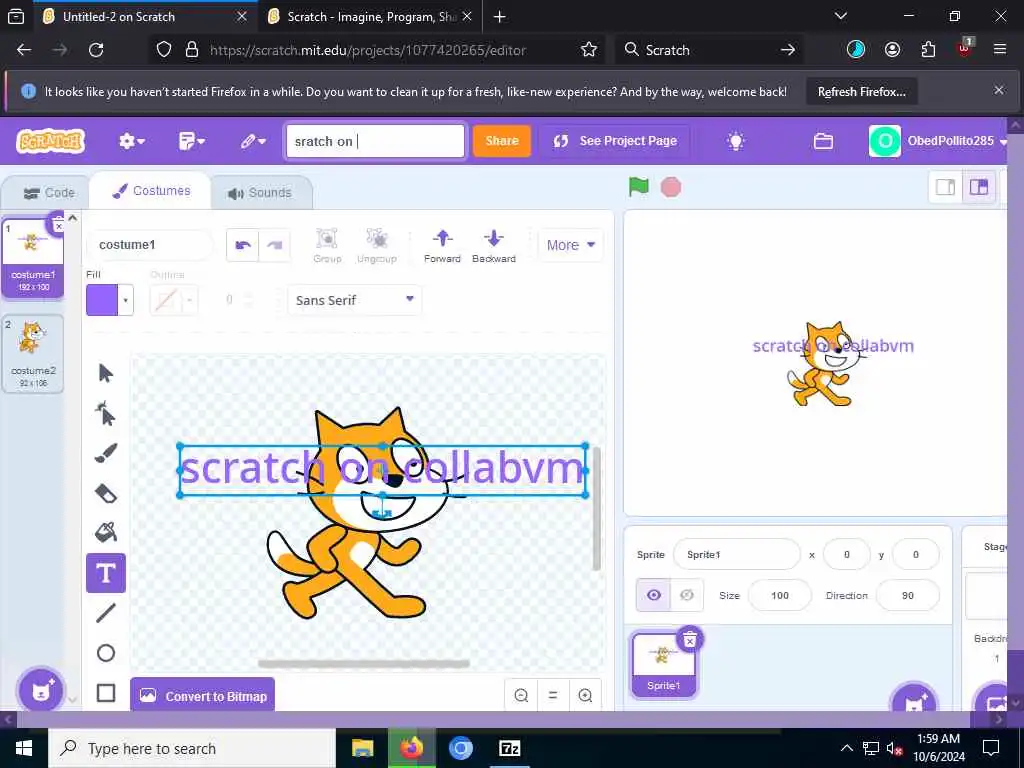Open a new Firefox tab
Viewport: 1024px width, 768px height.
click(x=500, y=17)
